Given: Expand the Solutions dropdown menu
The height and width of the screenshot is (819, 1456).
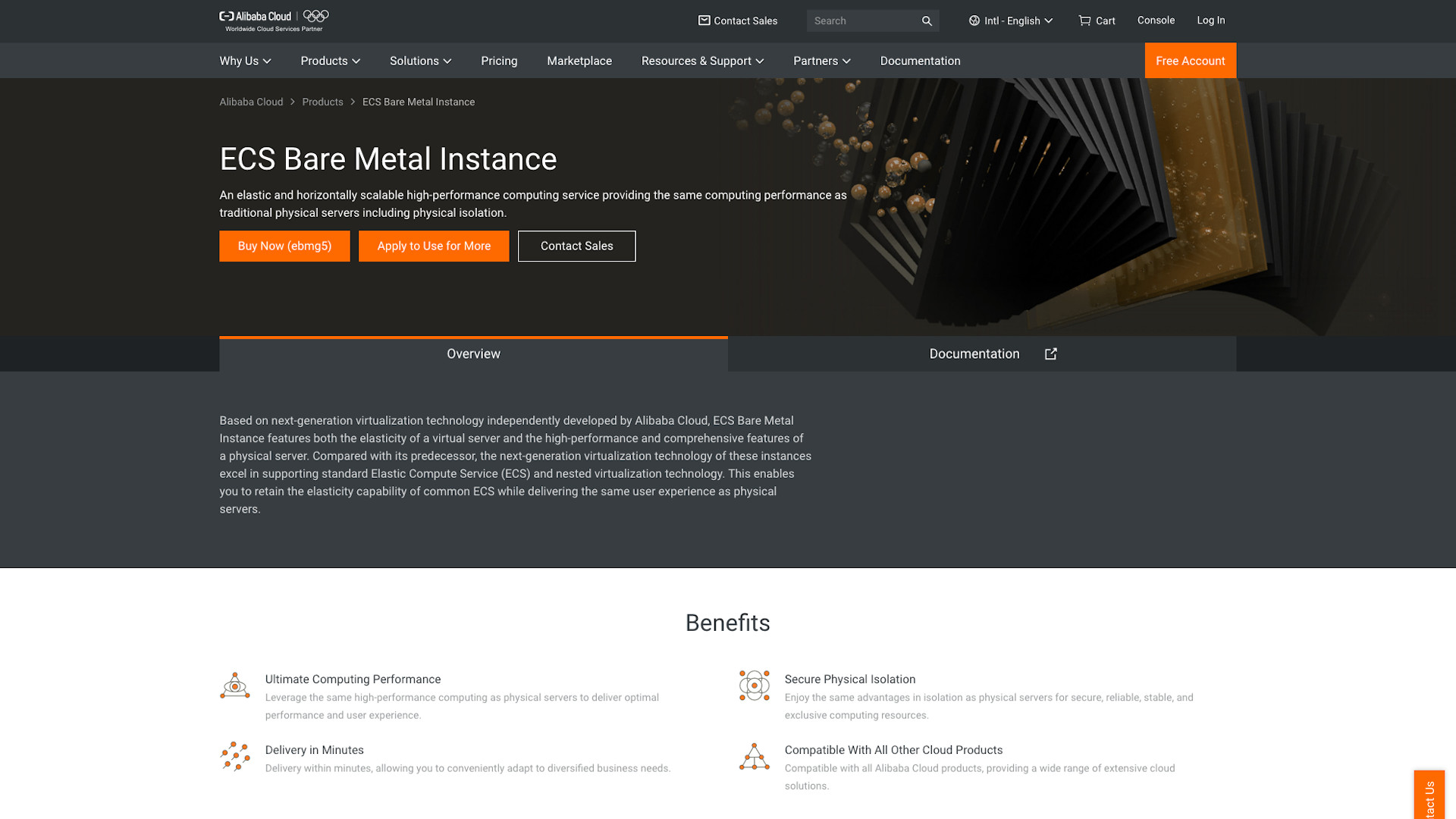Looking at the screenshot, I should (x=420, y=60).
